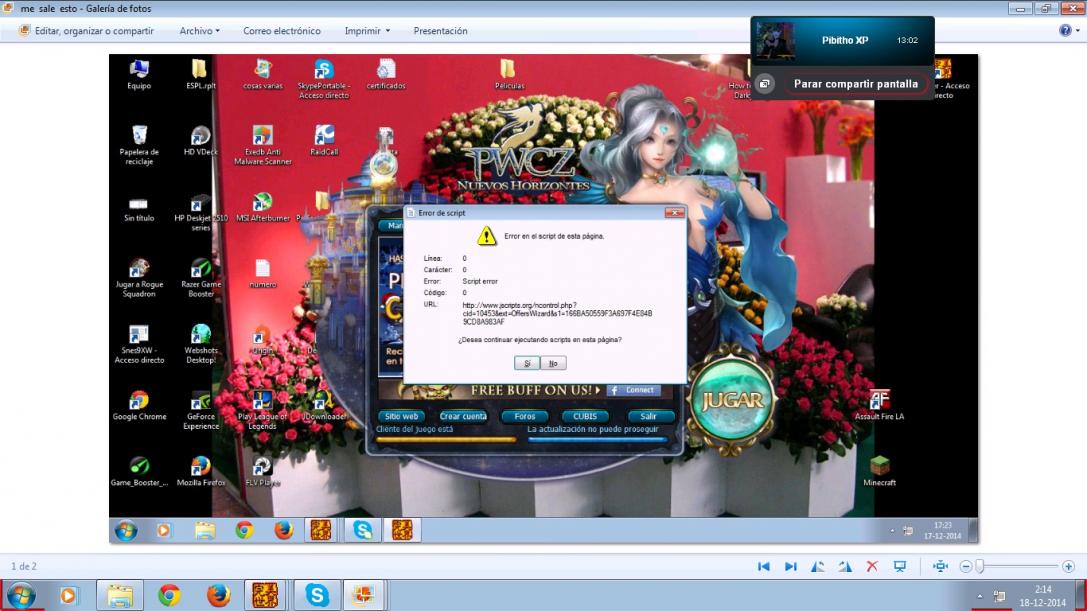Click the Películas folder on the desktop
The image size is (1087, 611).
coord(509,74)
